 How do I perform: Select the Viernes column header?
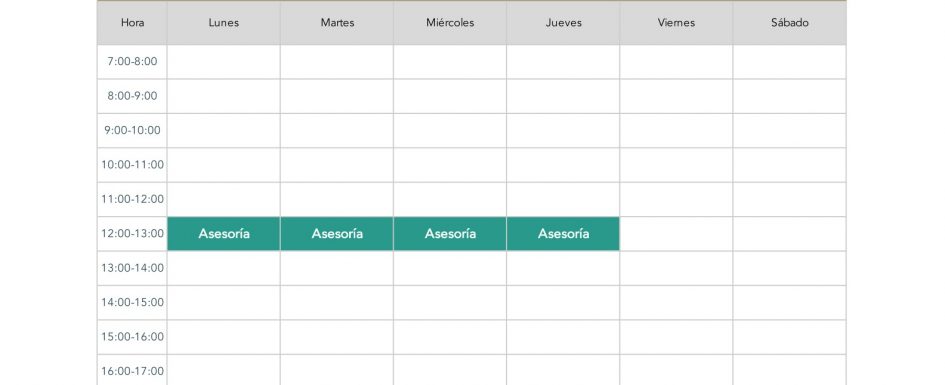coord(676,23)
